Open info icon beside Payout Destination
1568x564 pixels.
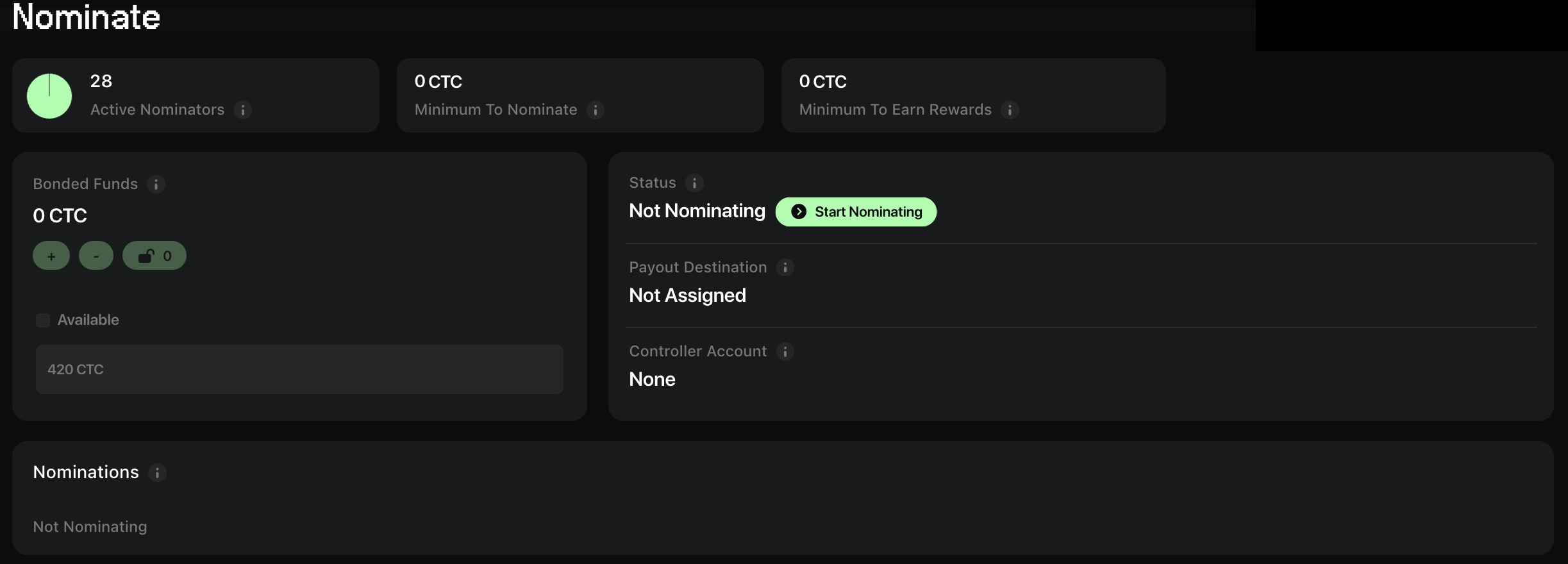785,267
